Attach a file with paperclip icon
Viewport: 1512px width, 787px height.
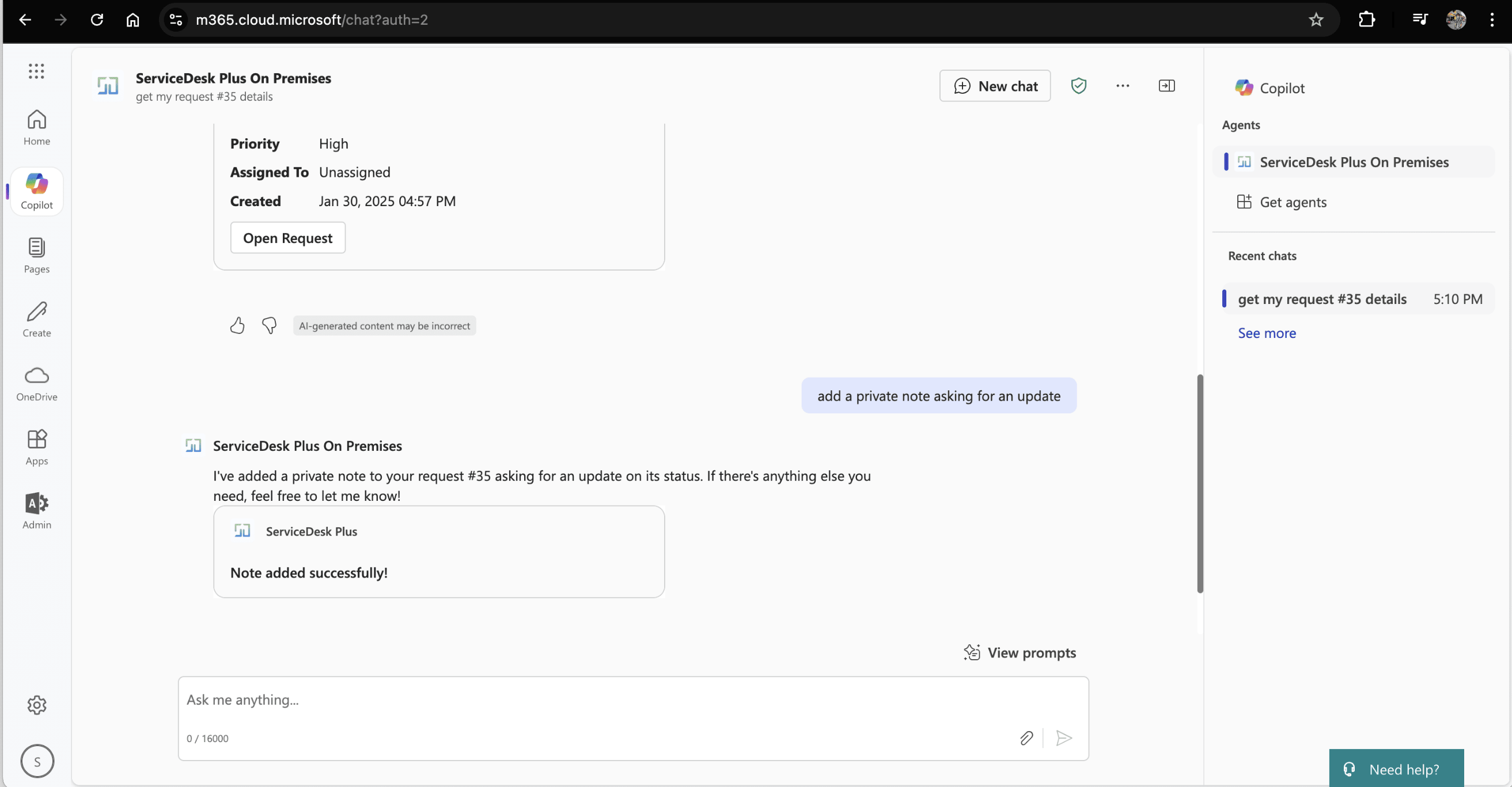coord(1026,737)
